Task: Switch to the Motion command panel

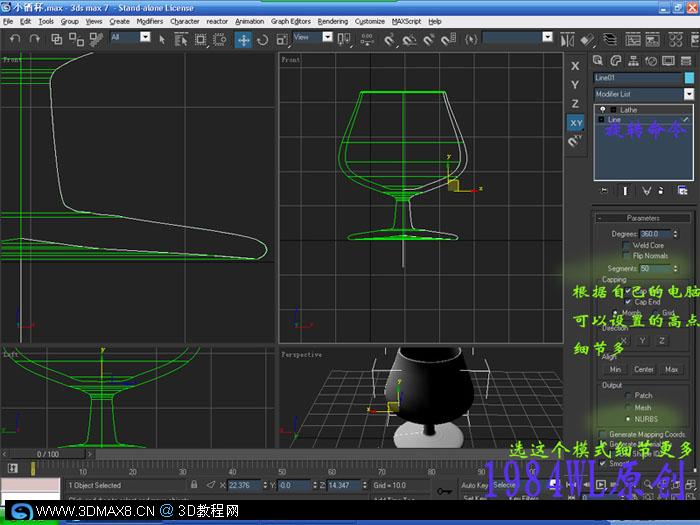Action: click(x=651, y=61)
